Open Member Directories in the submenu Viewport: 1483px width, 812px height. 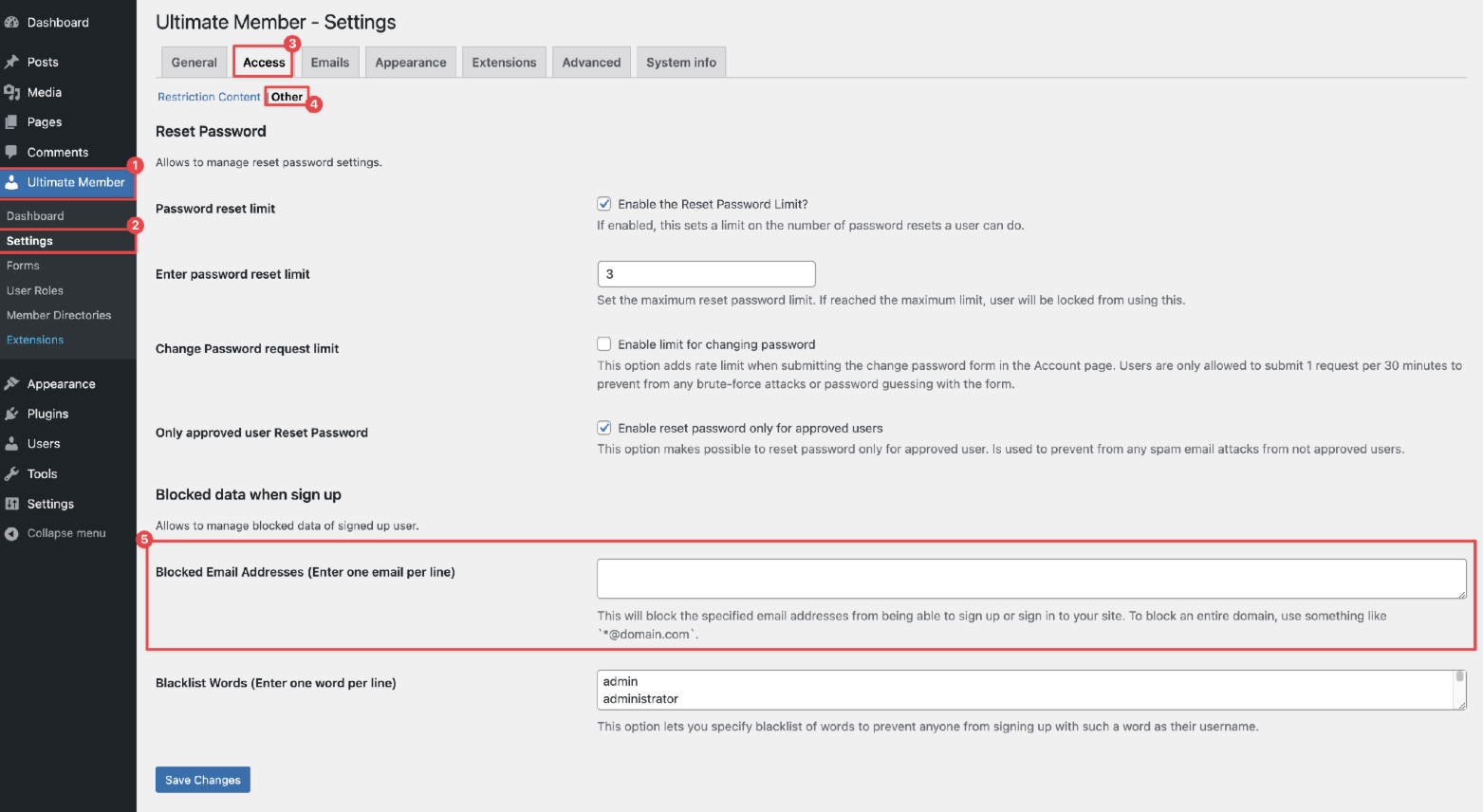[x=59, y=315]
